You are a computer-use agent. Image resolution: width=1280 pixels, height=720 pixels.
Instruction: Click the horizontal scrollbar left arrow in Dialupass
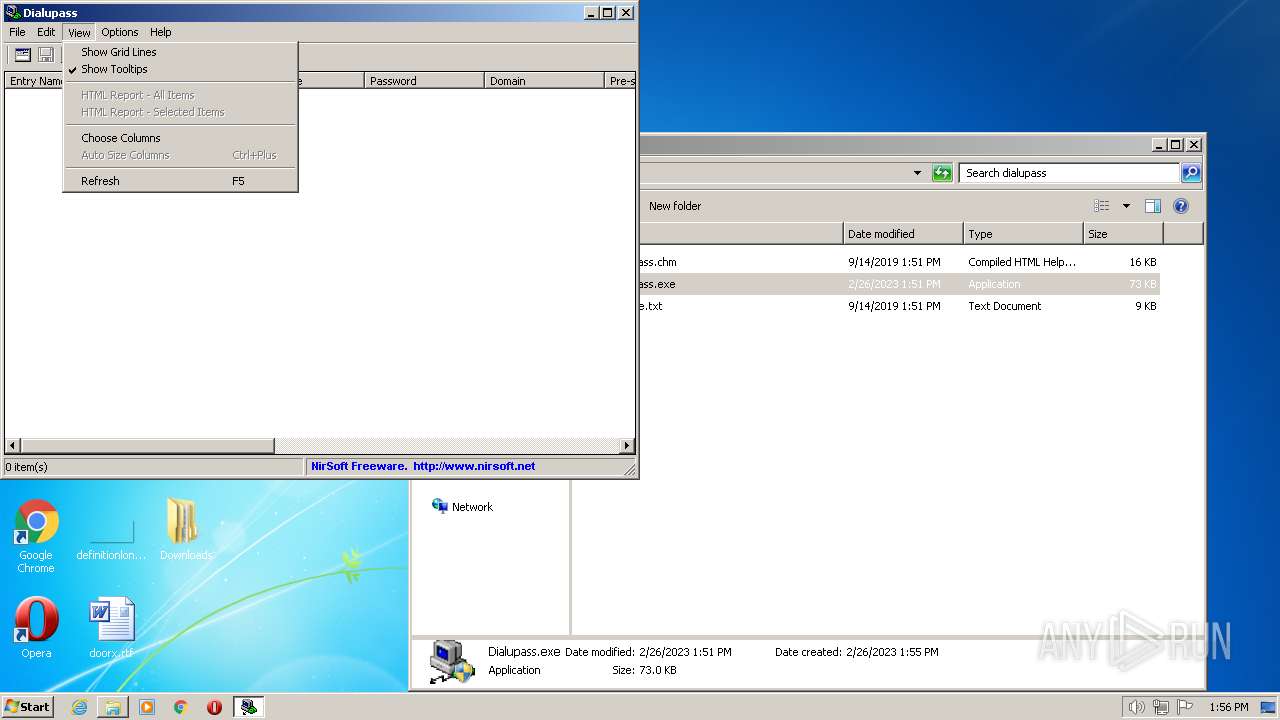(x=13, y=446)
